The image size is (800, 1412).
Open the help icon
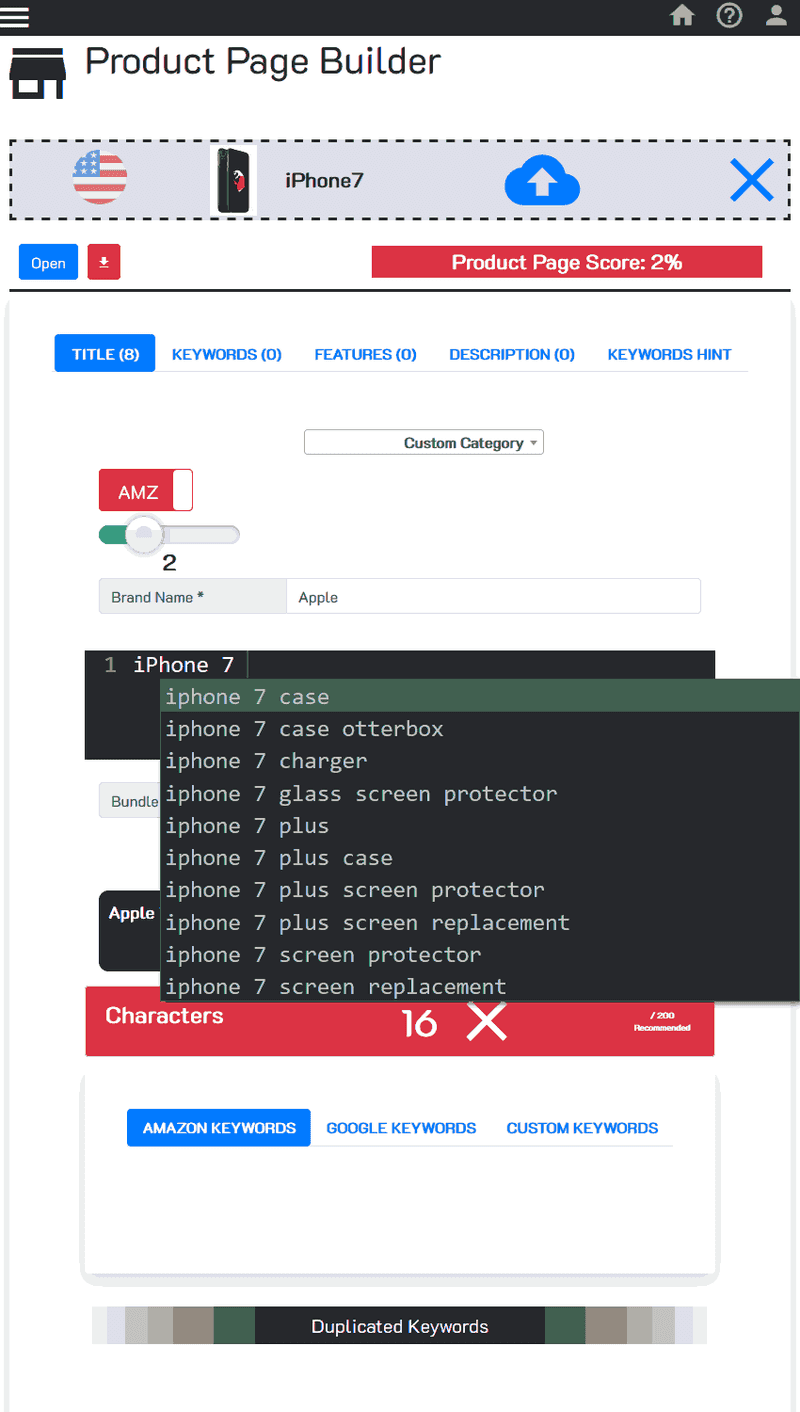pyautogui.click(x=729, y=16)
